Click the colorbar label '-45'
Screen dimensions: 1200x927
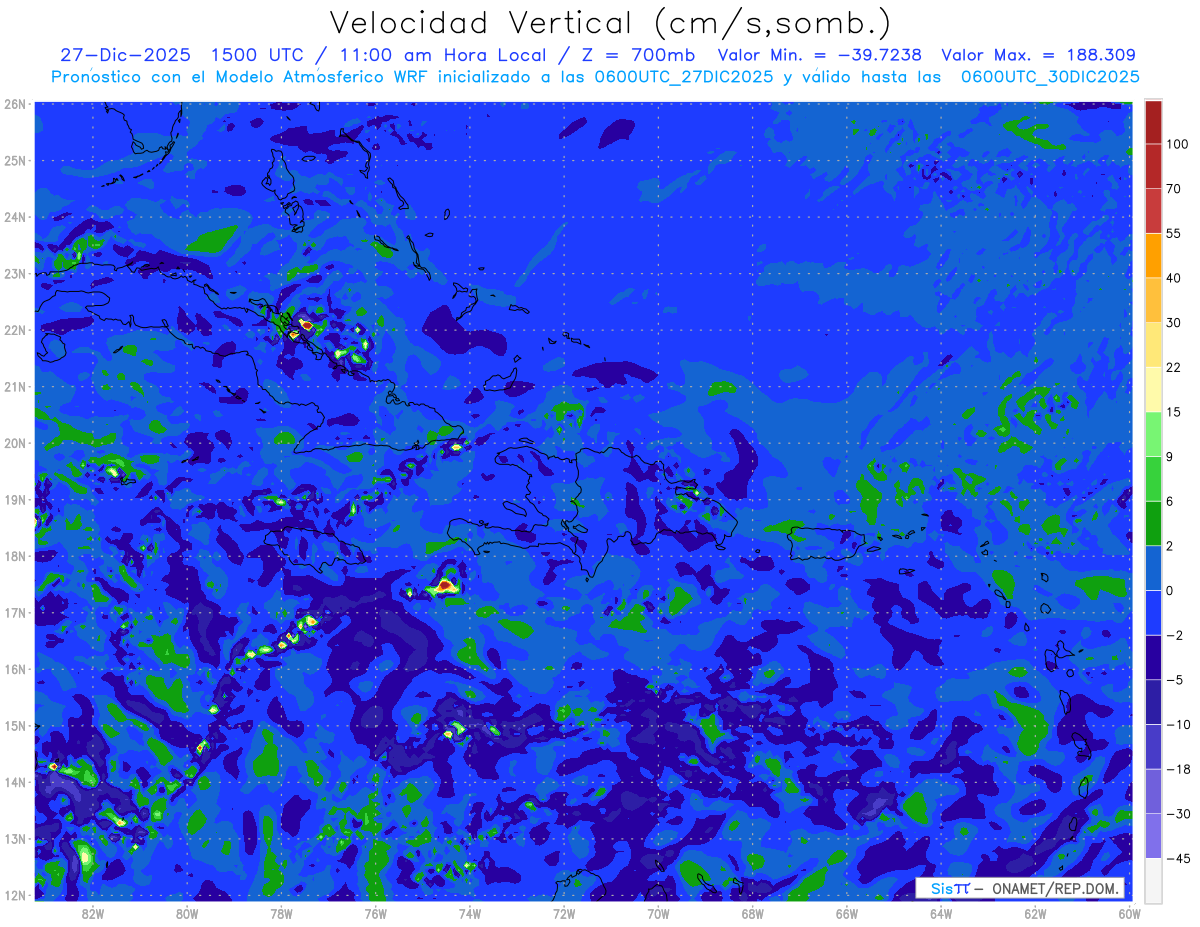tap(1178, 858)
